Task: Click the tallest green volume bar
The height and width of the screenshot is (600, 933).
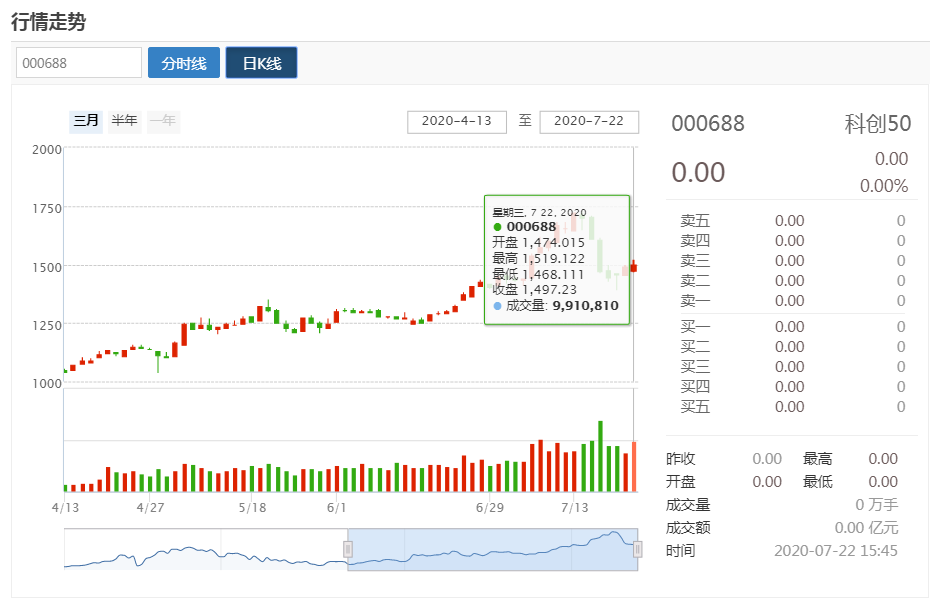Action: 600,456
